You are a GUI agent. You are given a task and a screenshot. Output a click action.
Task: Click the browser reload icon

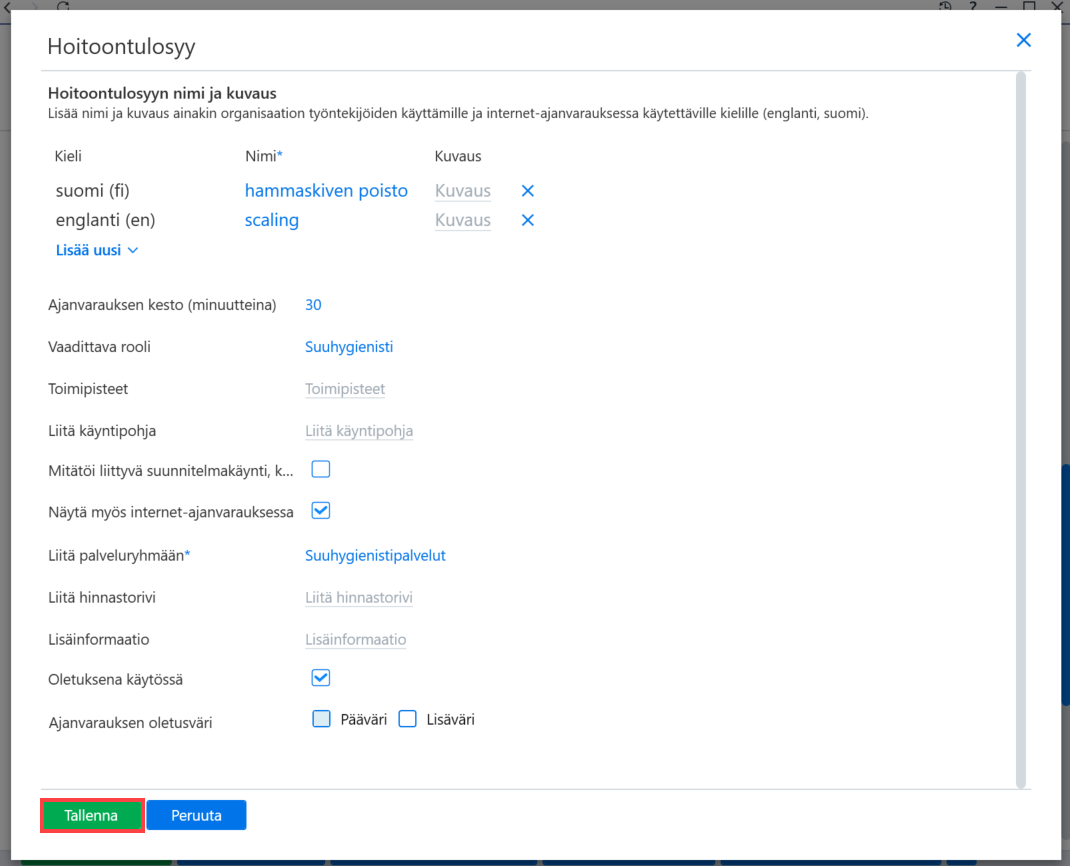pyautogui.click(x=63, y=5)
